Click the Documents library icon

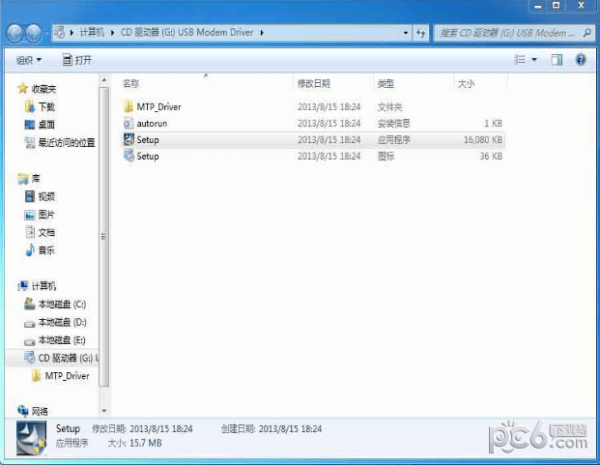pos(30,232)
